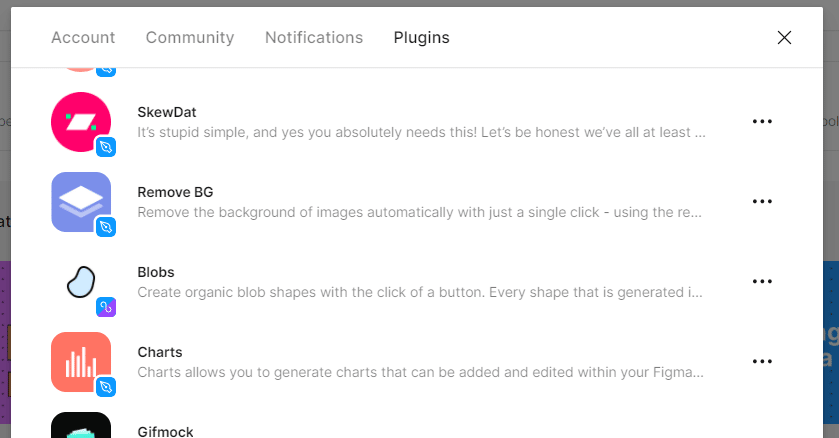
Task: Click the Gifmock black plugin icon
Action: tap(81, 425)
